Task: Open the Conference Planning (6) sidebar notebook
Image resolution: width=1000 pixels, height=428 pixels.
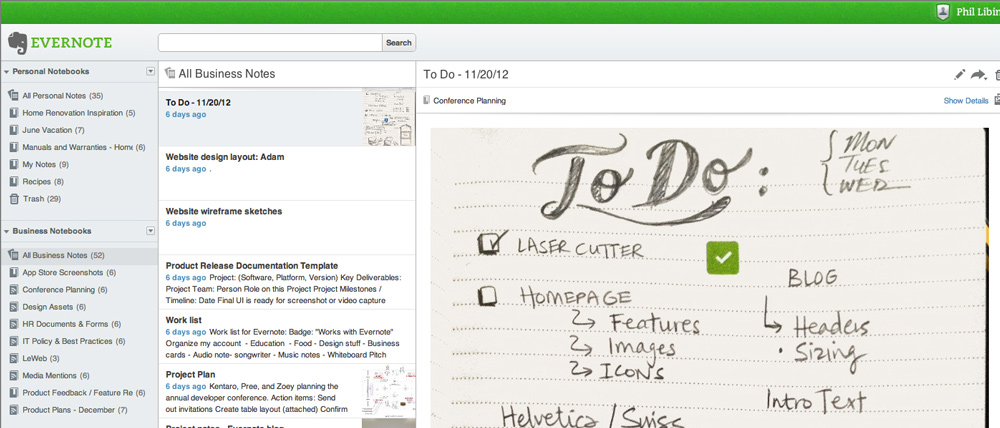Action: [x=64, y=290]
